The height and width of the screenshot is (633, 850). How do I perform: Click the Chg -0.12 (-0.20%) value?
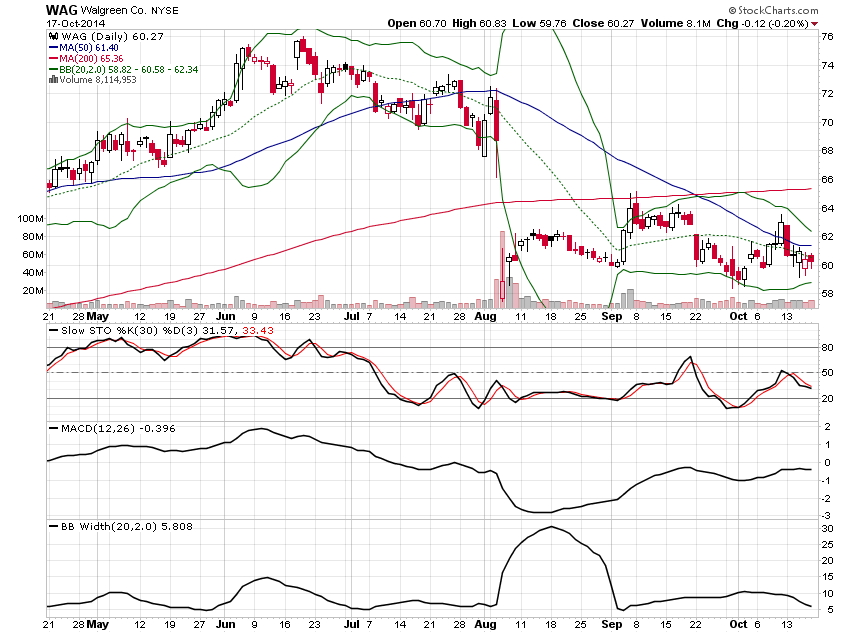(x=762, y=23)
